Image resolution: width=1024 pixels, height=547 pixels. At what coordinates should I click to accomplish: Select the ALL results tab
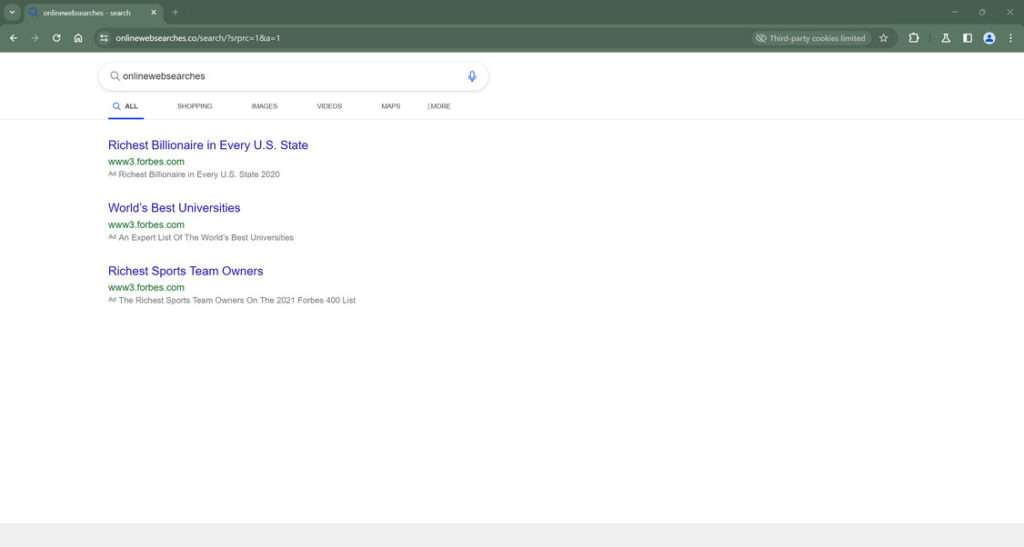pyautogui.click(x=125, y=106)
